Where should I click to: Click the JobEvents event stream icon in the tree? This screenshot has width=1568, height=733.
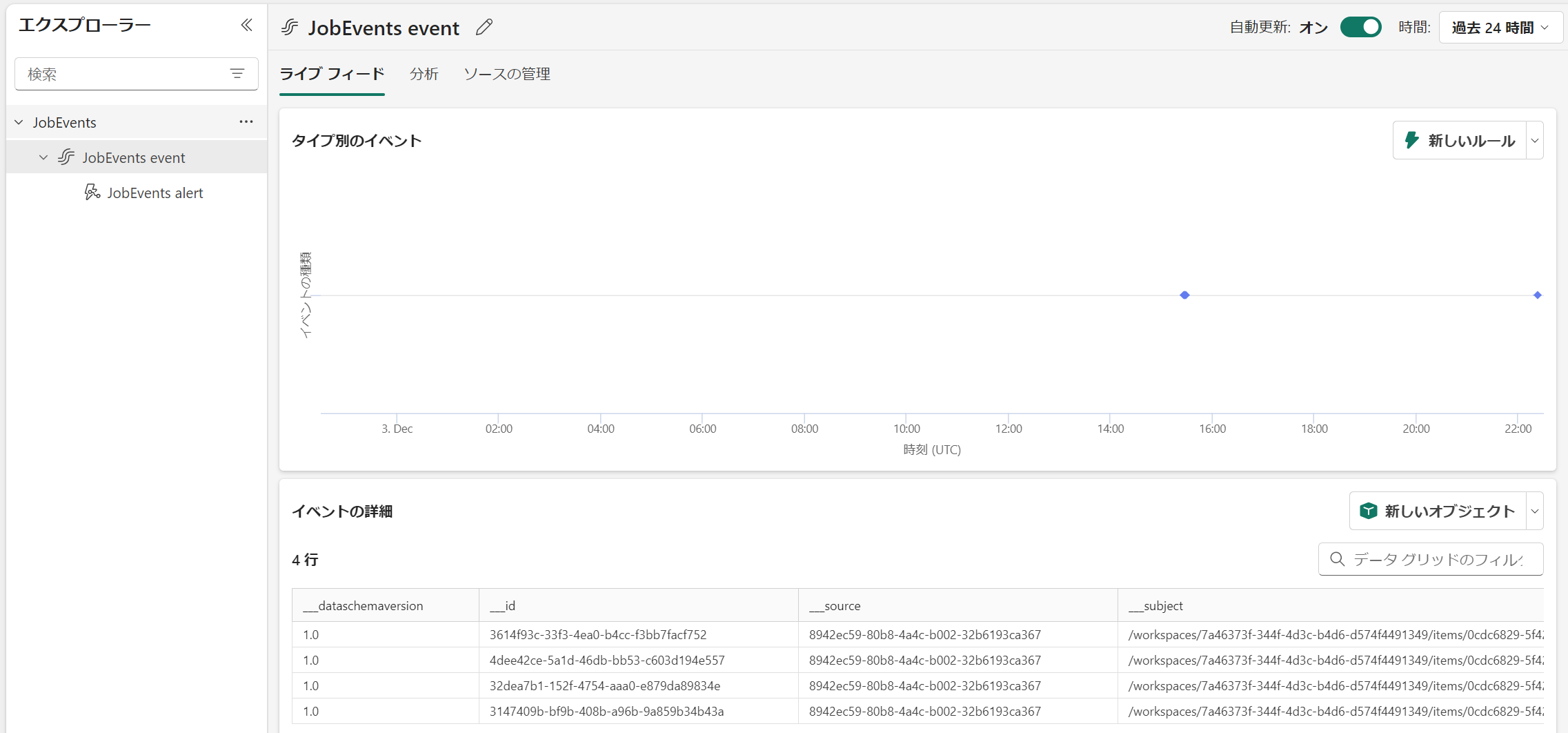click(66, 157)
